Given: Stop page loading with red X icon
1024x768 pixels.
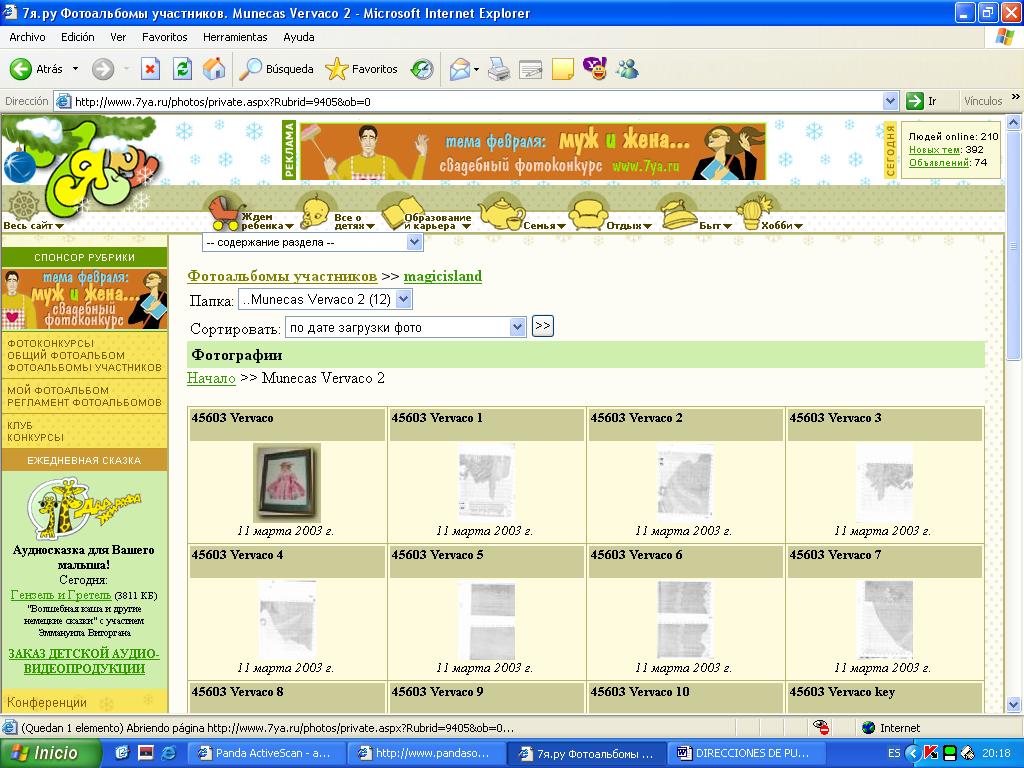Looking at the screenshot, I should (150, 69).
